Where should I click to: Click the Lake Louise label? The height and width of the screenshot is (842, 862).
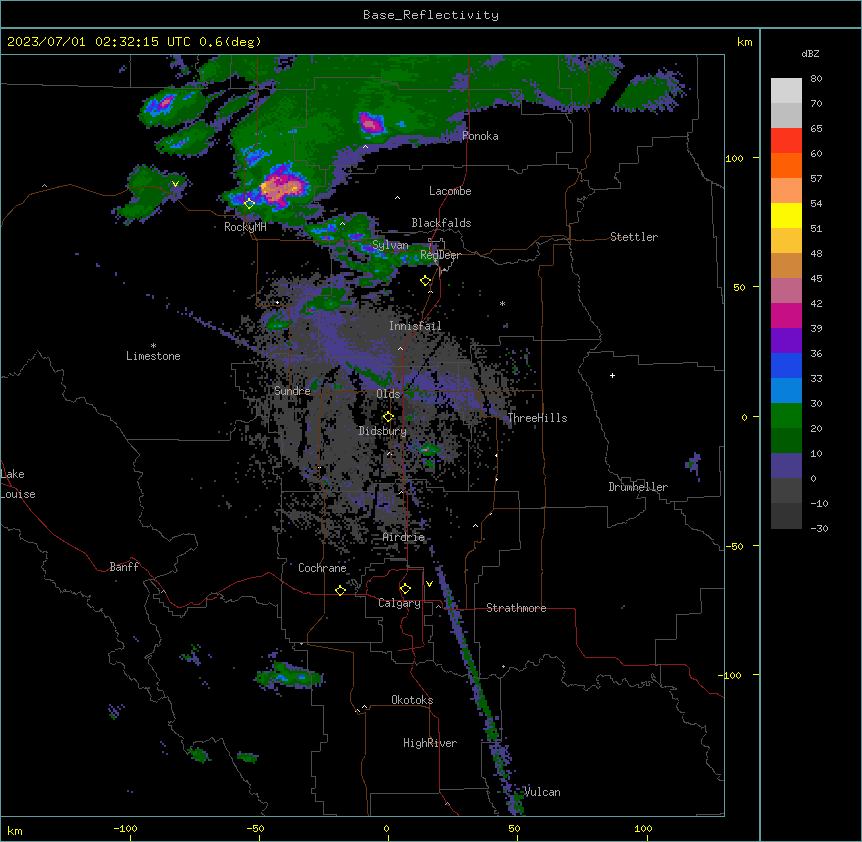click(x=18, y=484)
